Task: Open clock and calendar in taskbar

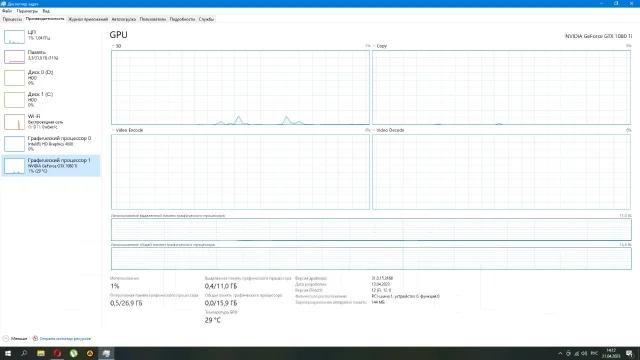Action: (x=611, y=353)
